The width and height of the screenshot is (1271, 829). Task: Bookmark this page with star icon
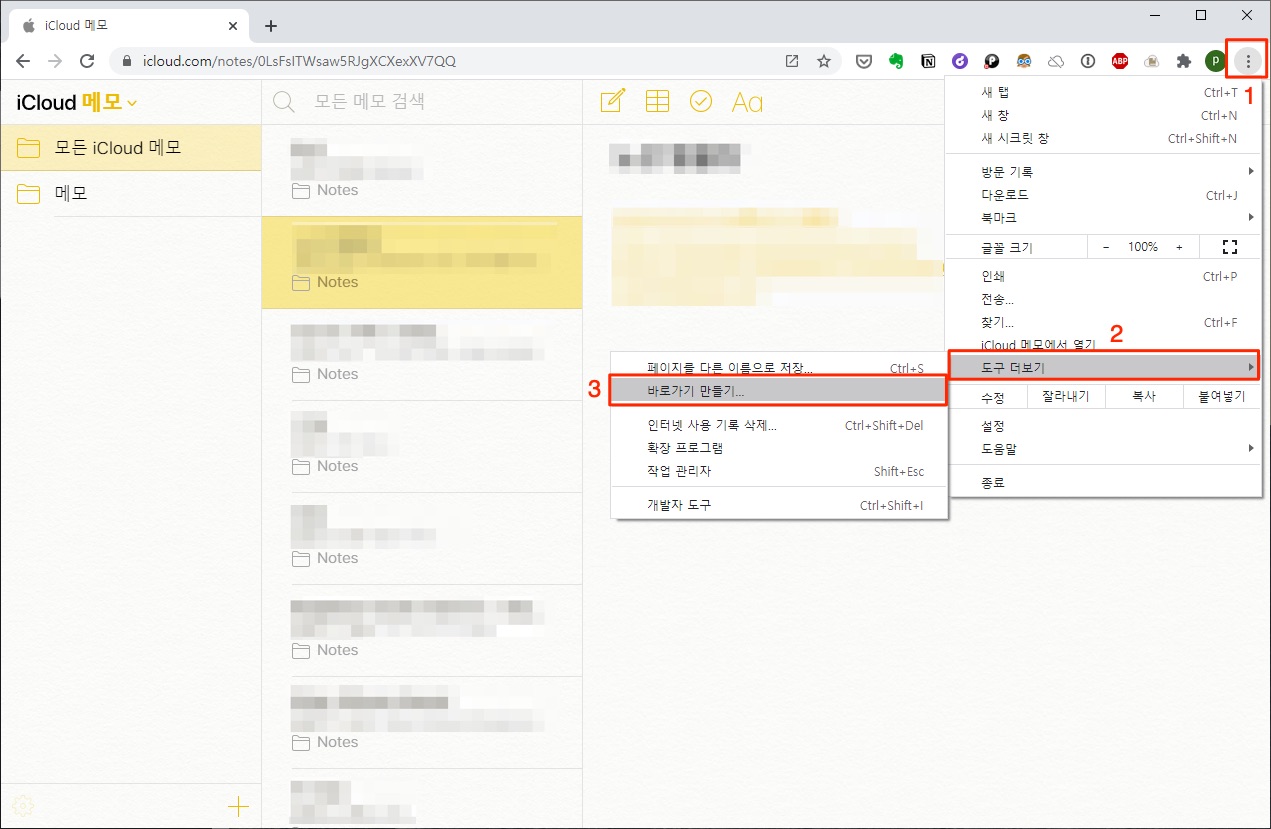(x=824, y=61)
